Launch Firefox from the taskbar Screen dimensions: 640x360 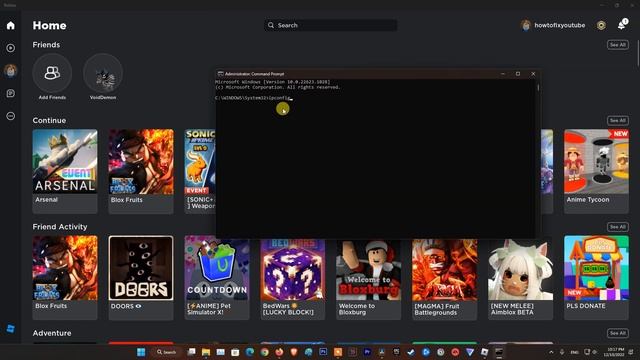[279, 352]
